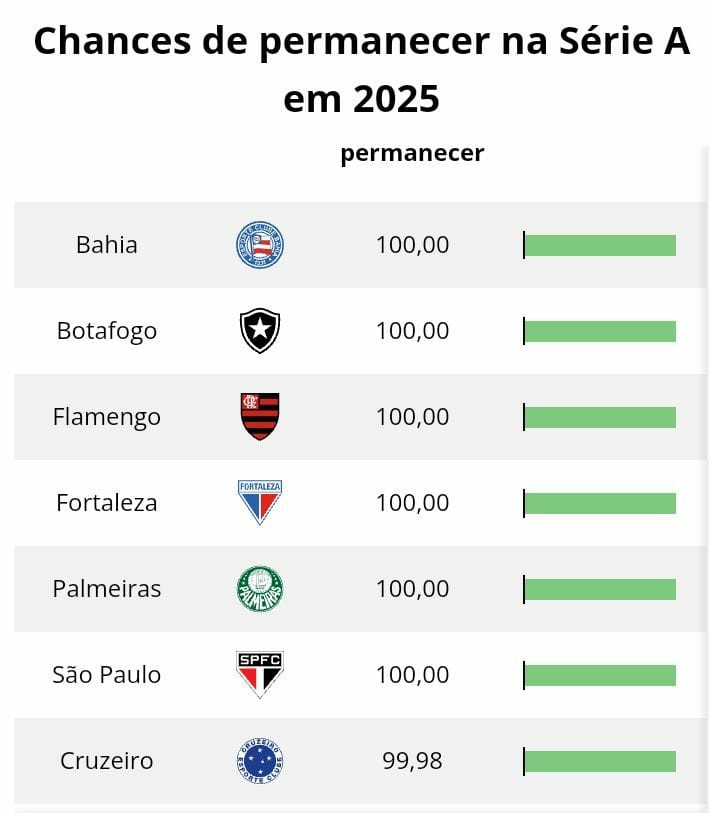
Task: Select the Botafogo team name
Action: [107, 331]
